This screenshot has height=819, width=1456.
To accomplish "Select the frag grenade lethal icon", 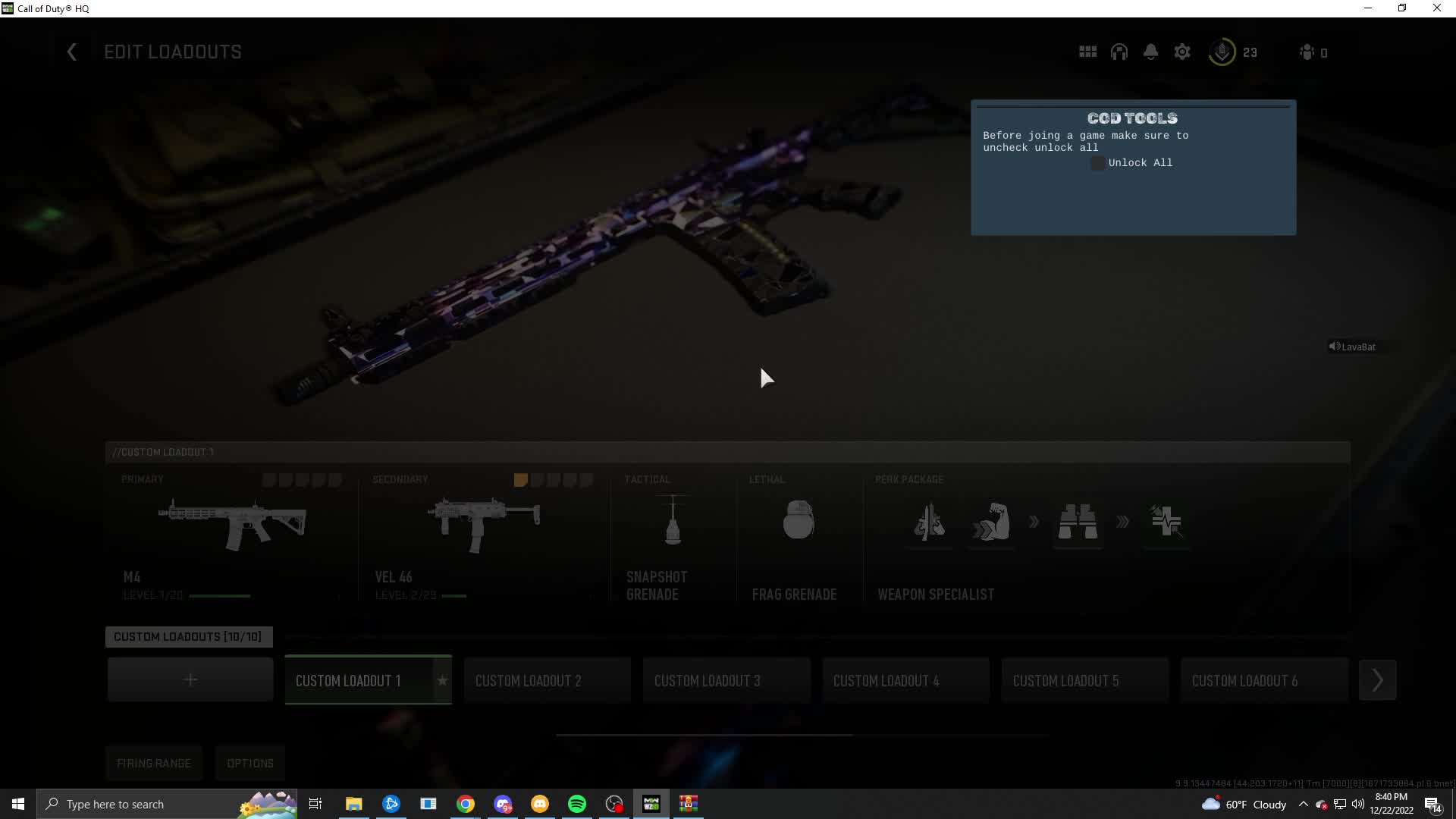I will click(798, 522).
